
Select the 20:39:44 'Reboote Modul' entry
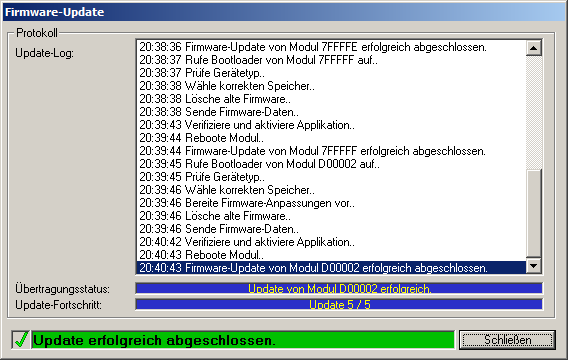click(x=331, y=138)
